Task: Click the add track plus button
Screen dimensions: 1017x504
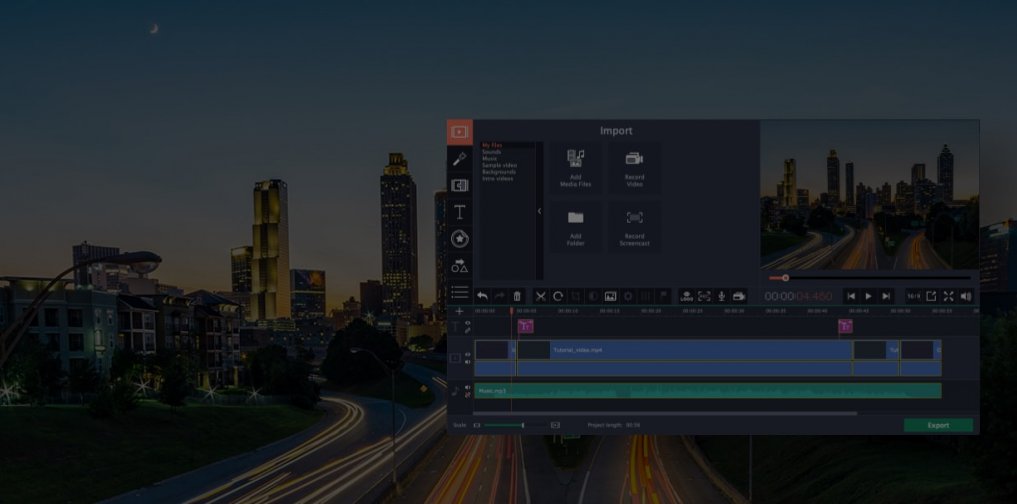Action: (x=459, y=311)
